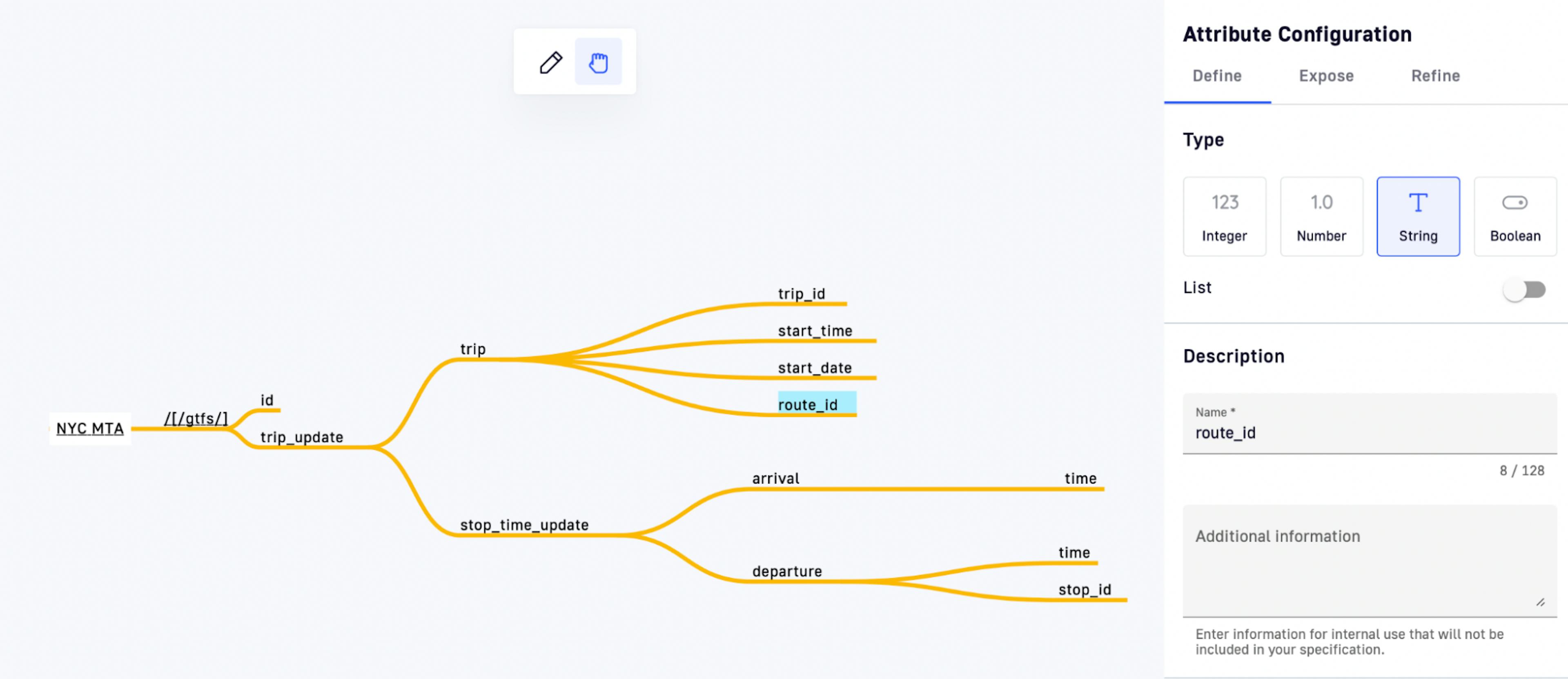Select the arrival node
Screen dimensions: 1568x679
775,479
